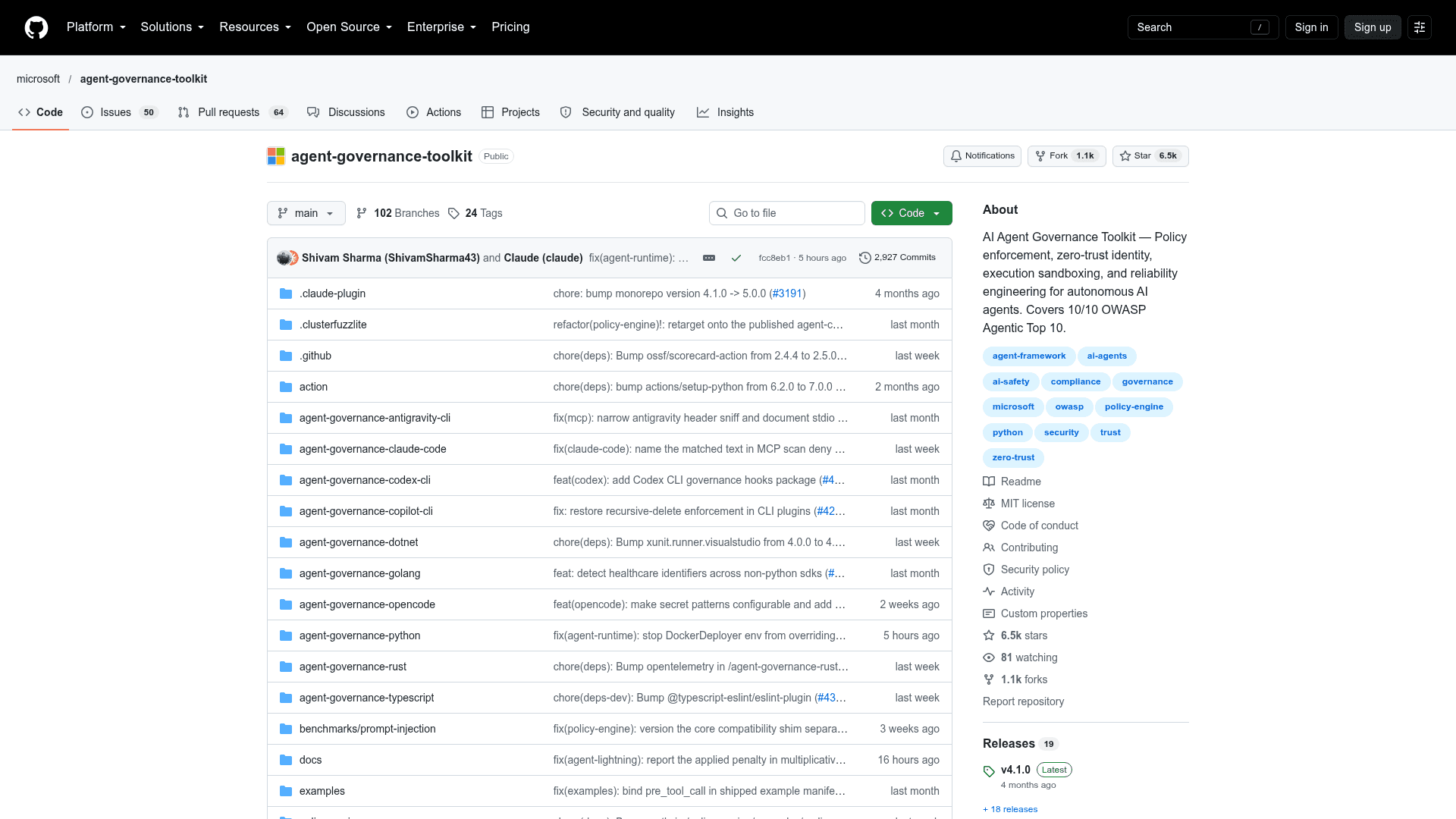Open the examples folder
This screenshot has height=819, width=1456.
[322, 791]
